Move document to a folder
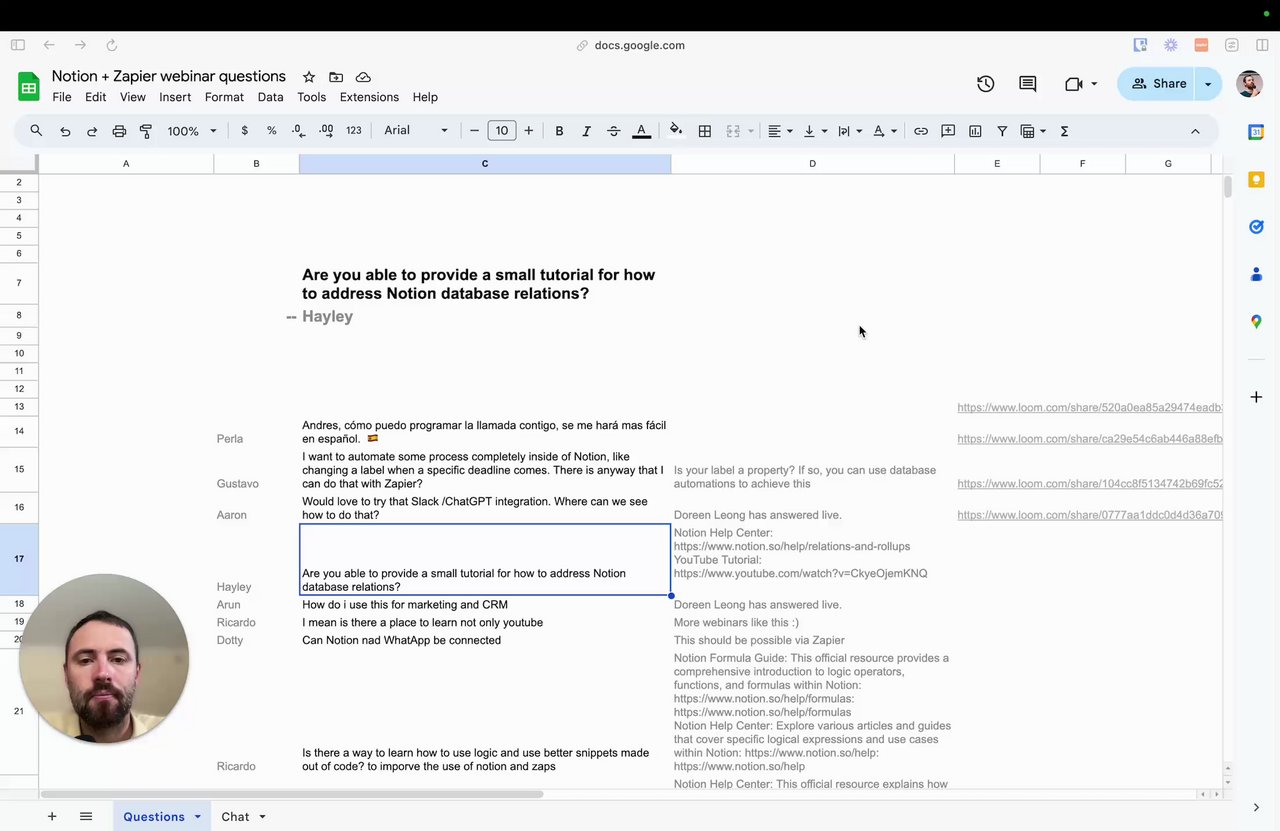The width and height of the screenshot is (1280, 831). [336, 77]
